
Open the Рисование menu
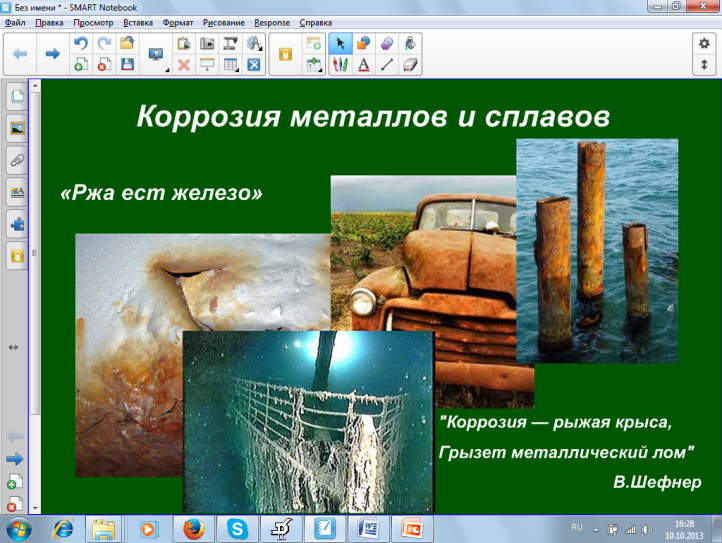coord(224,23)
